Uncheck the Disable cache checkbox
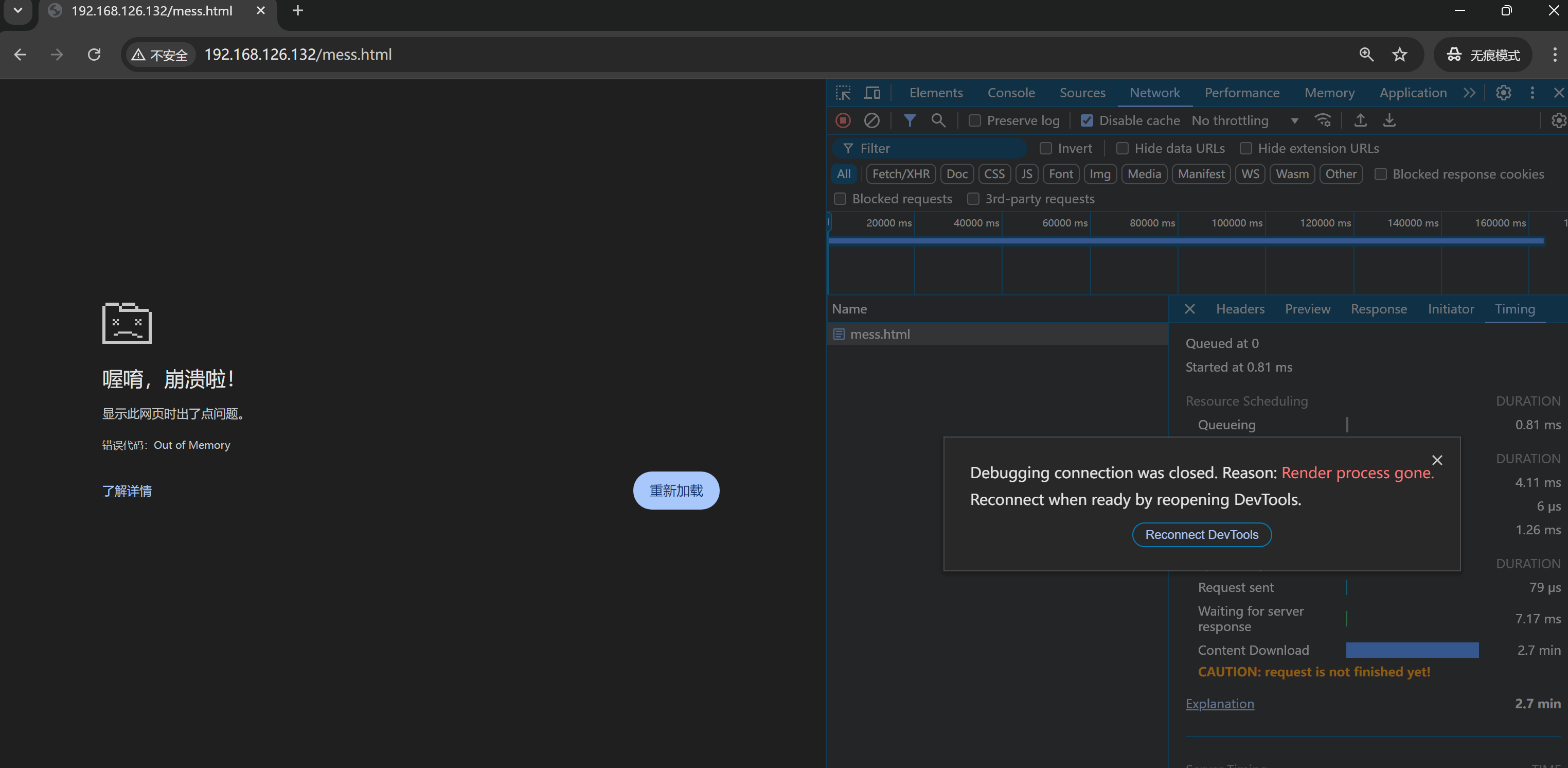The width and height of the screenshot is (1568, 768). (x=1086, y=120)
